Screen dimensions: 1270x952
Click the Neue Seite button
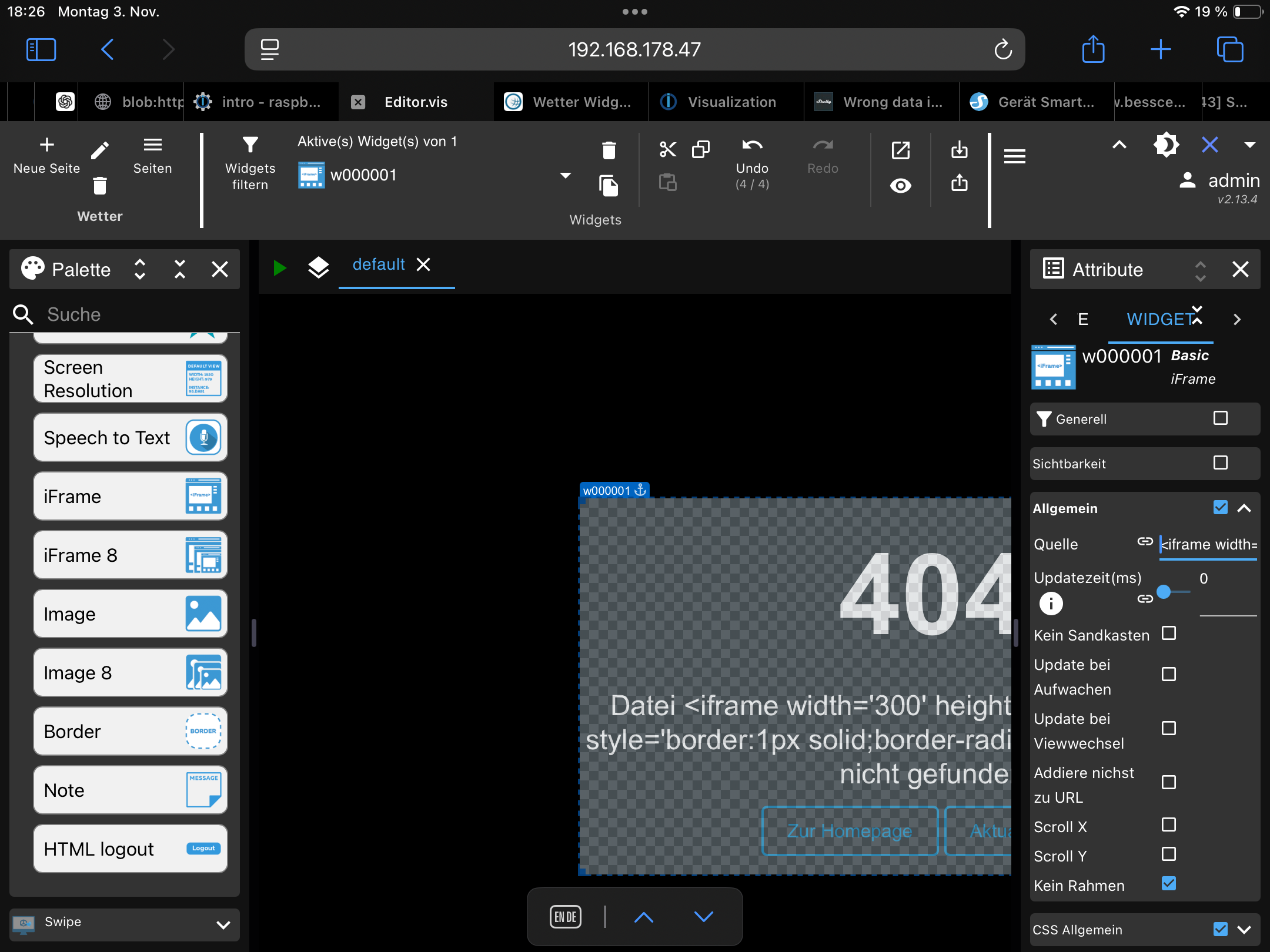click(46, 156)
